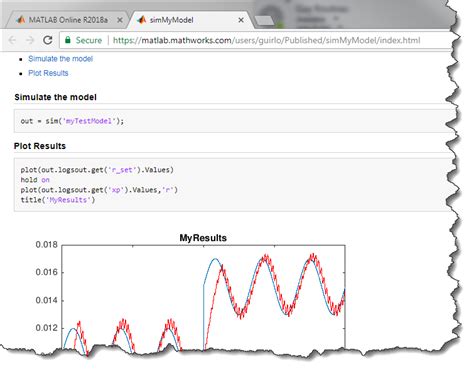Click the title('MyResults') code line
This screenshot has width=474, height=372.
pos(58,200)
